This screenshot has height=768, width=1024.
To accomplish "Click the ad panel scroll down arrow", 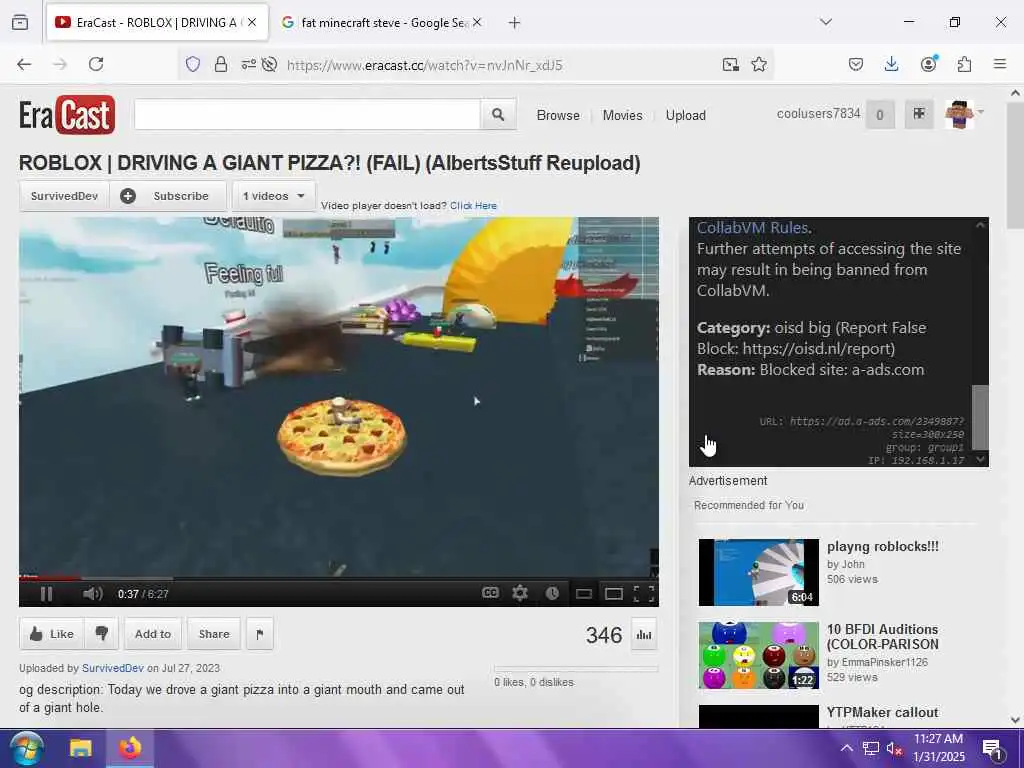I will [x=980, y=460].
